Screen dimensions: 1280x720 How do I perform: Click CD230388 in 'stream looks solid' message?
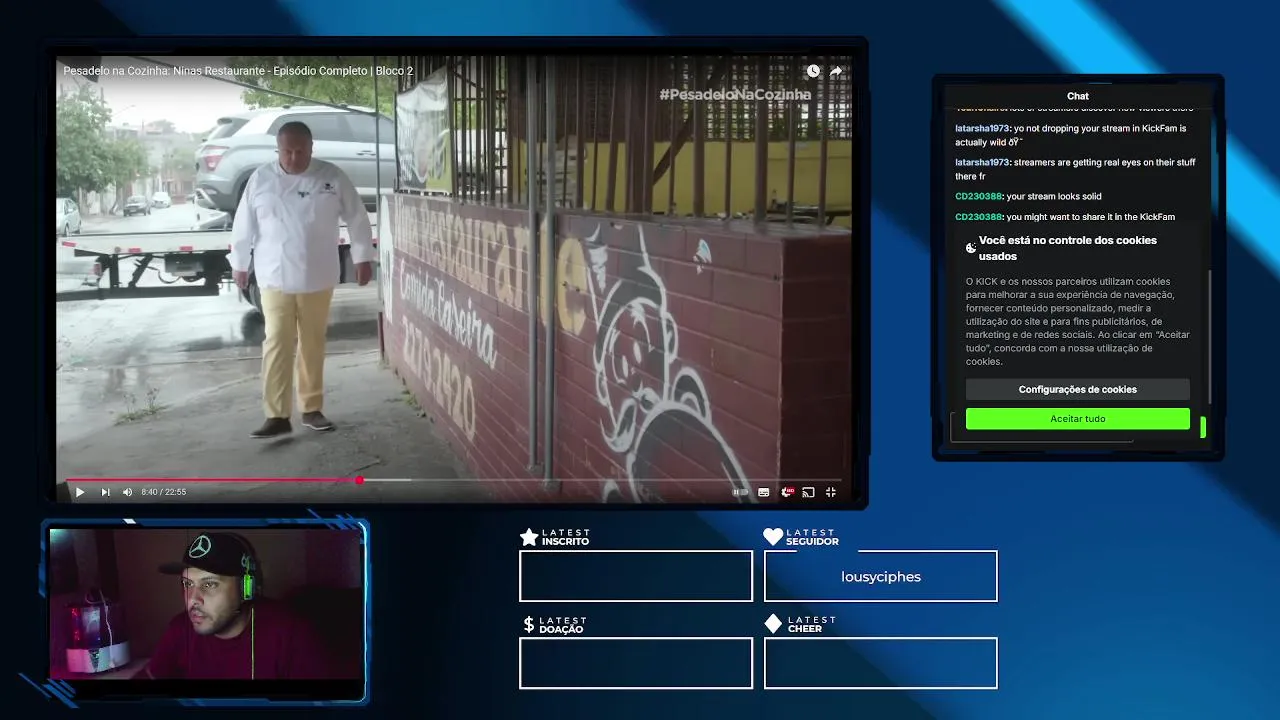tap(978, 196)
